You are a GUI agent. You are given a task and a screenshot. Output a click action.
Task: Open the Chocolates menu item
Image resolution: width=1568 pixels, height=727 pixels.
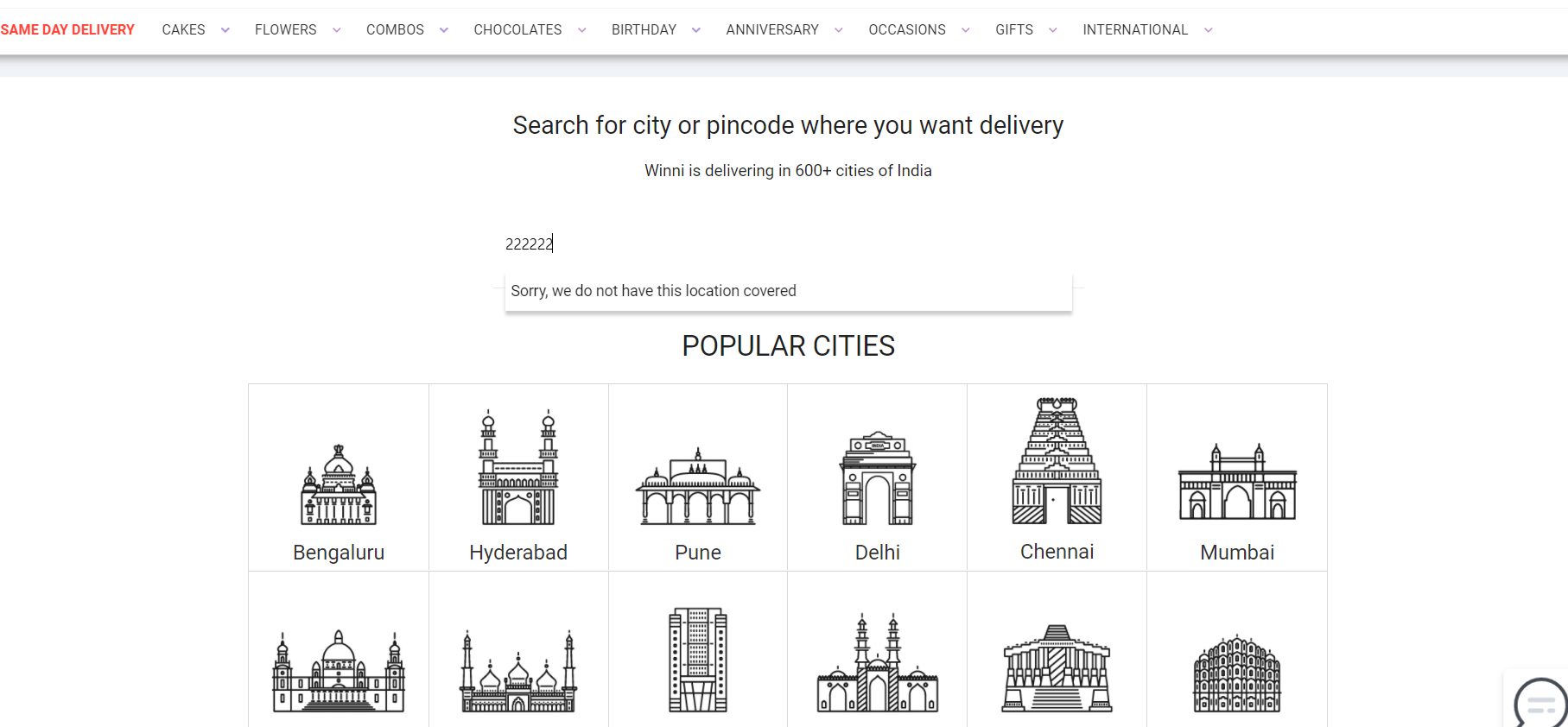coord(517,30)
